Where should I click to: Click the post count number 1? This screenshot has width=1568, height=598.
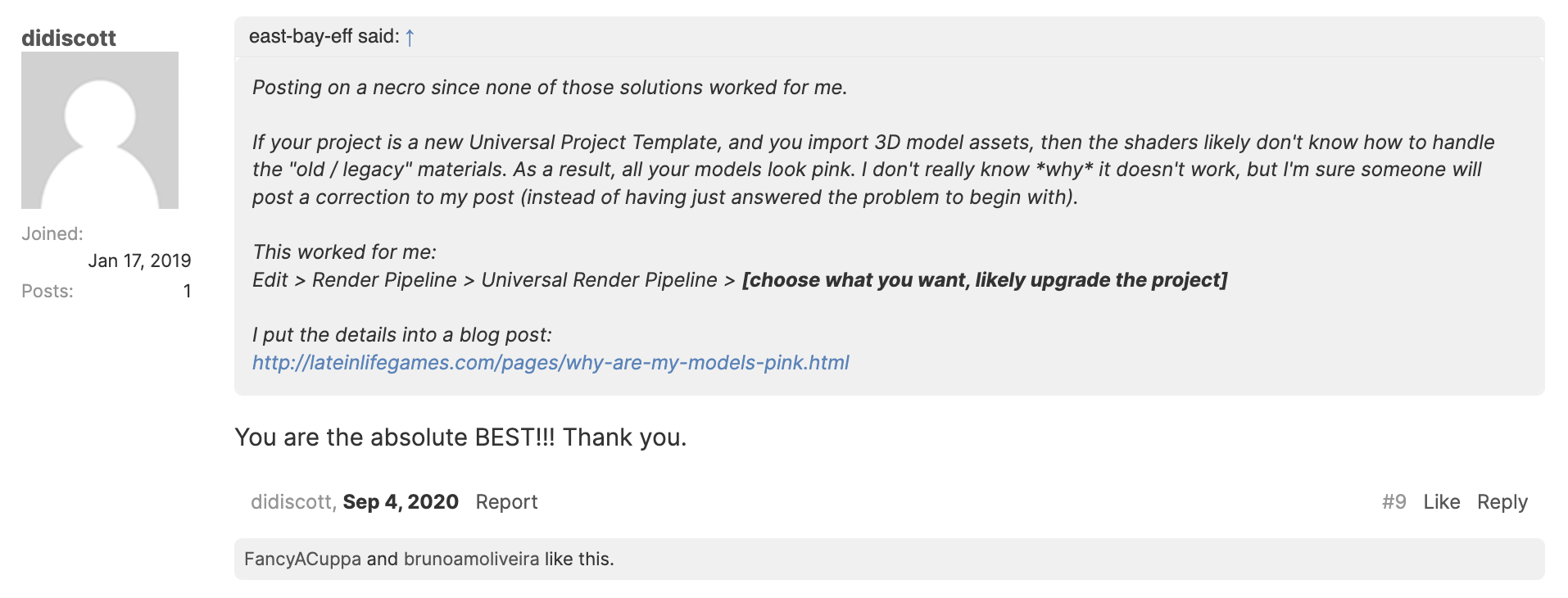(x=188, y=292)
